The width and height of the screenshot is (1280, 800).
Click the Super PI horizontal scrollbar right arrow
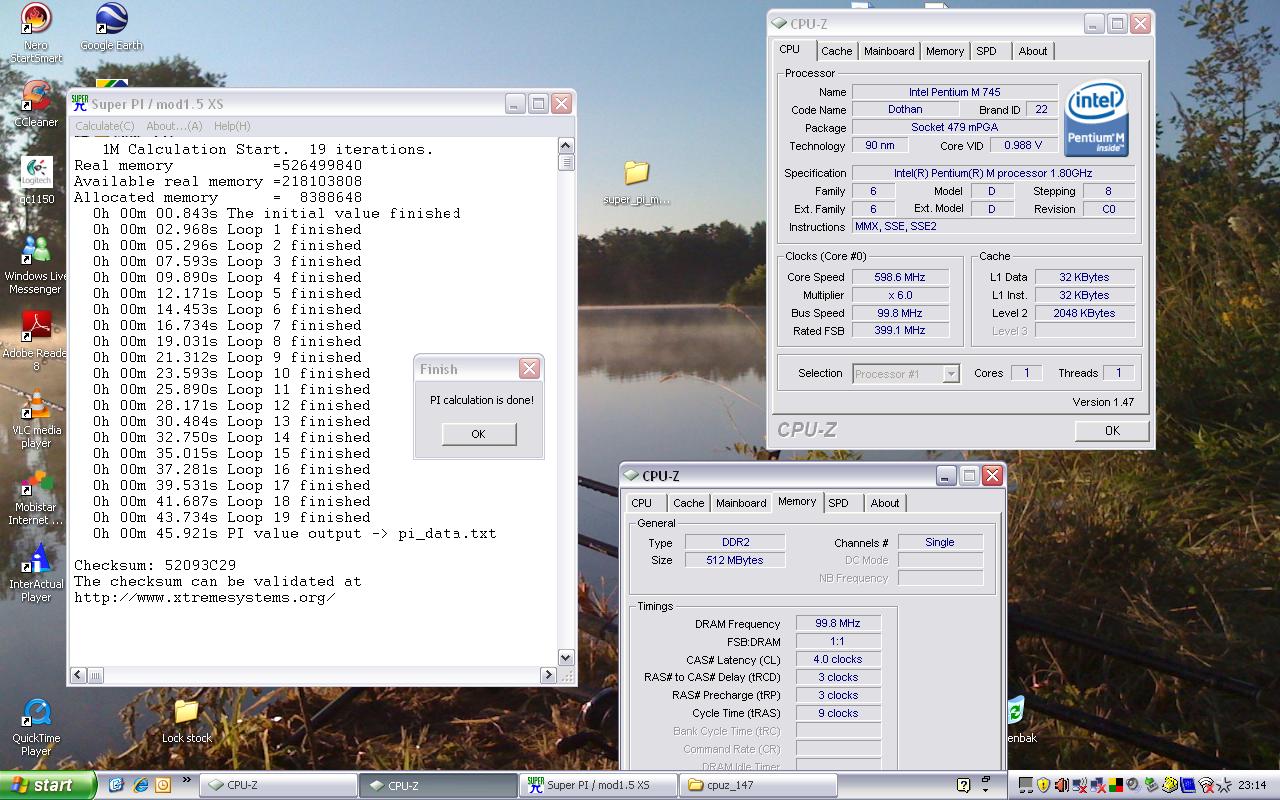pyautogui.click(x=548, y=675)
